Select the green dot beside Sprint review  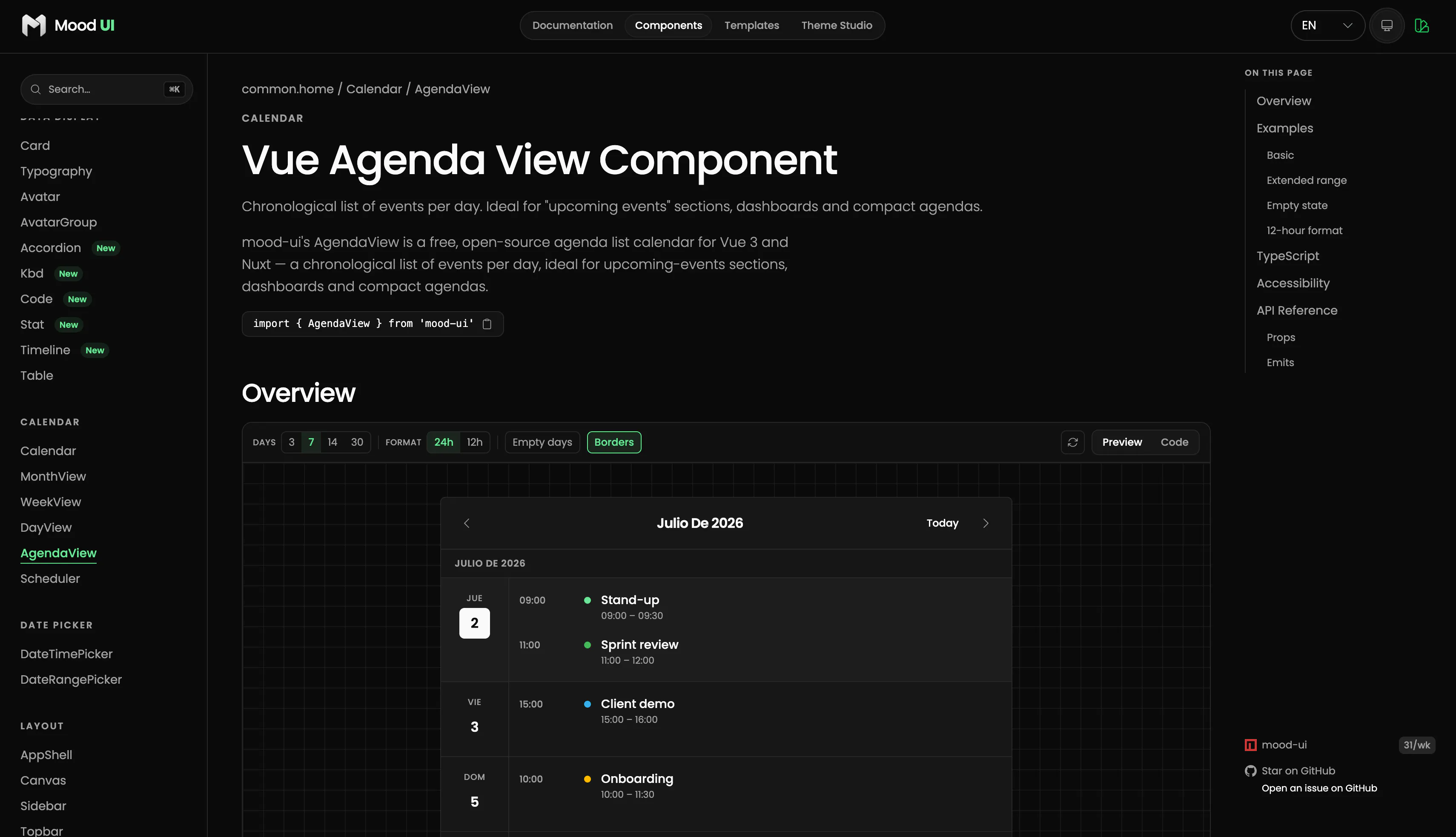(588, 645)
